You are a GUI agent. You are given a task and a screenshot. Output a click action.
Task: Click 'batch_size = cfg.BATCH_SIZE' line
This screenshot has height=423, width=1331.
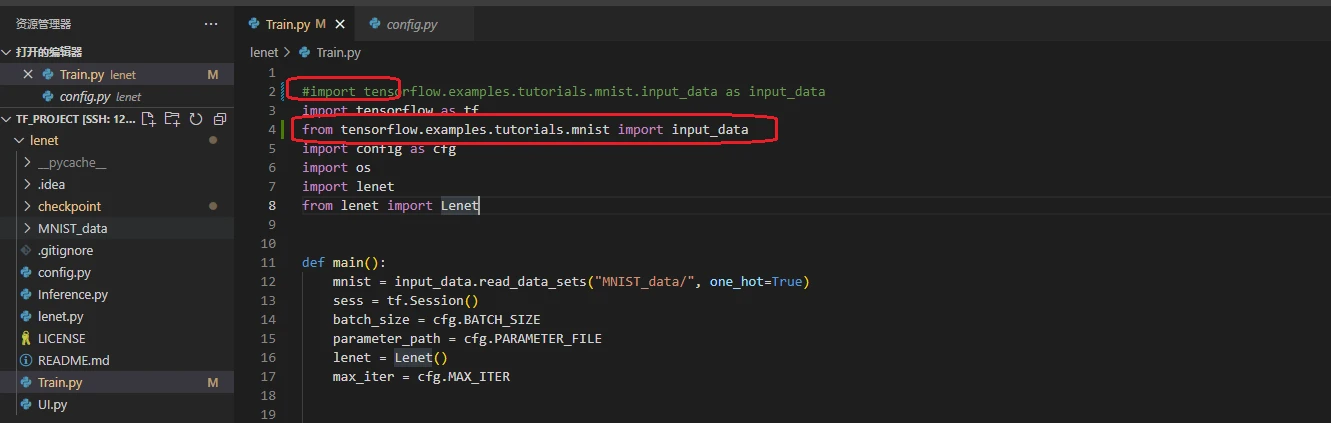point(436,320)
